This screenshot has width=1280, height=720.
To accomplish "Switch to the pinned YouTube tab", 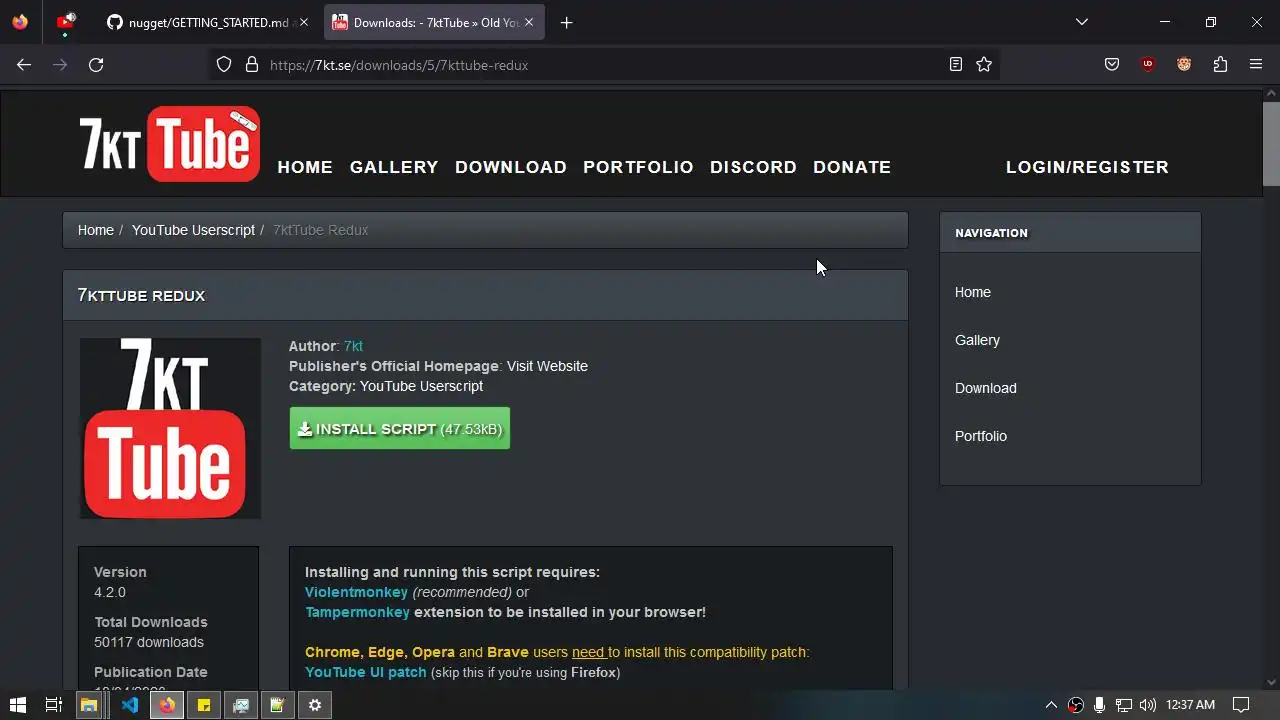I will point(66,22).
